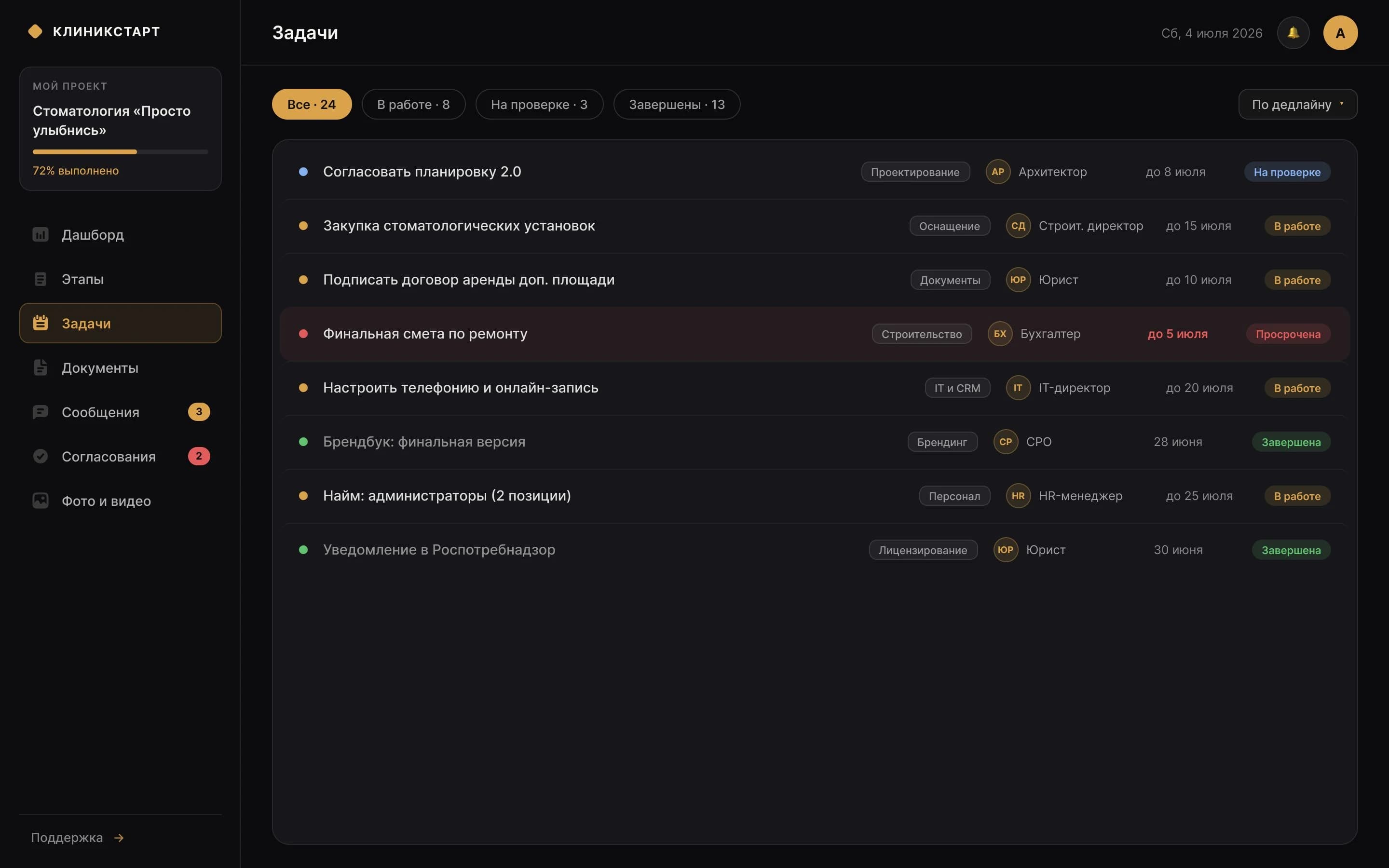Click the Просрочена status badge

point(1288,334)
